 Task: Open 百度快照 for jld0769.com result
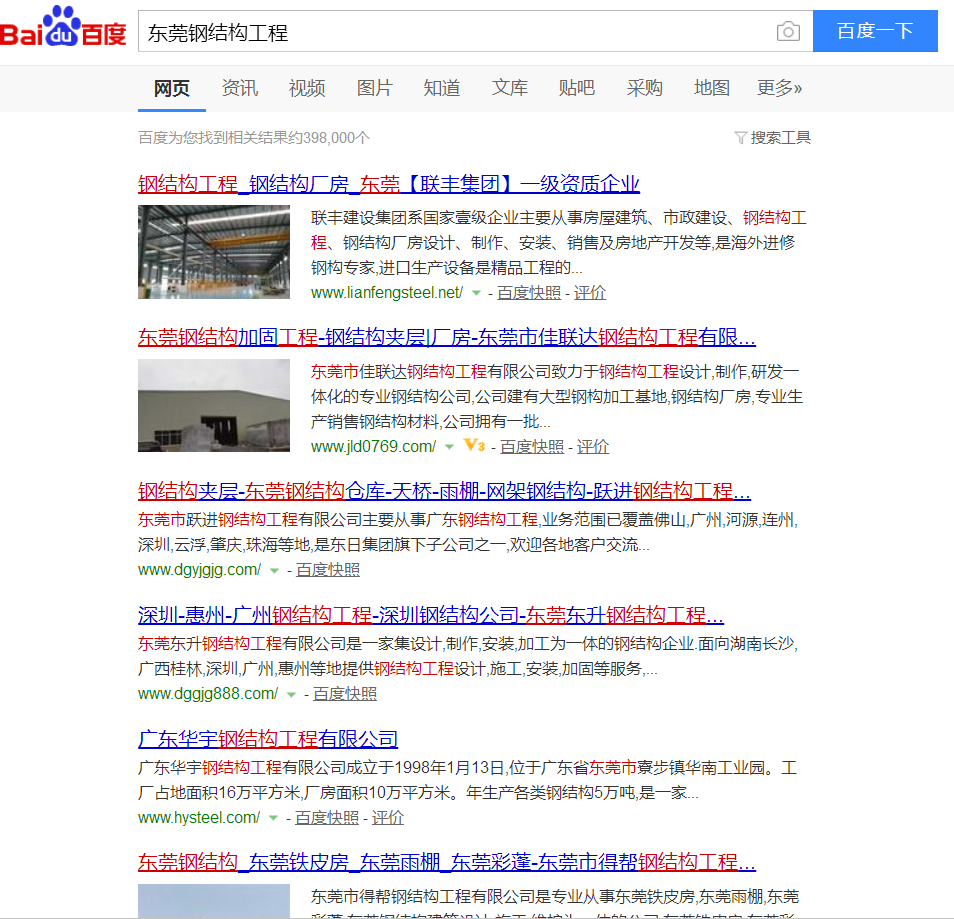[x=532, y=447]
